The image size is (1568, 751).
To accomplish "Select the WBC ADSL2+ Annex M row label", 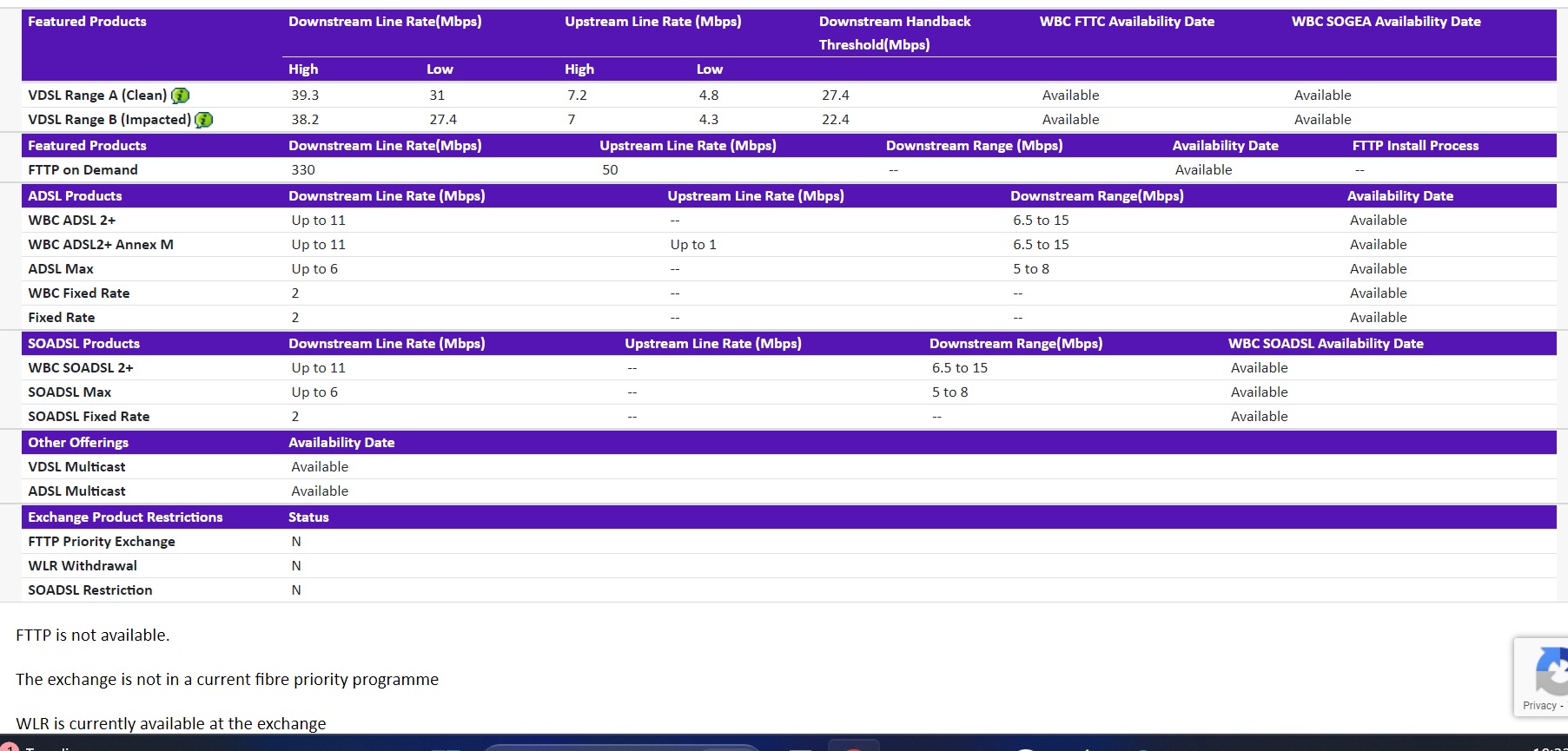I will pyautogui.click(x=101, y=245).
